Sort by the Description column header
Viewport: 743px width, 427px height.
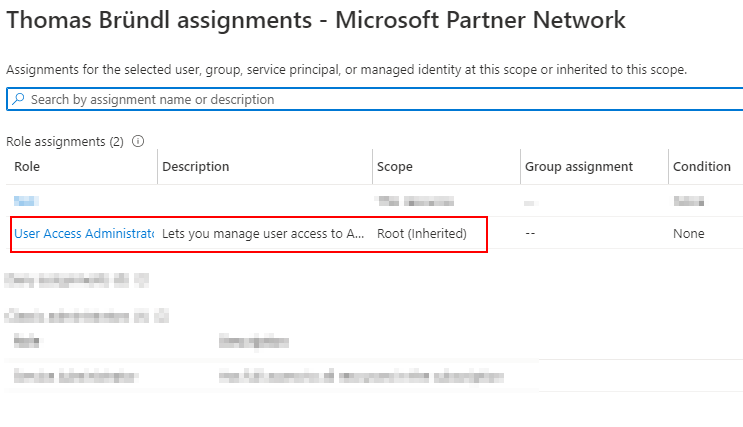coord(196,166)
